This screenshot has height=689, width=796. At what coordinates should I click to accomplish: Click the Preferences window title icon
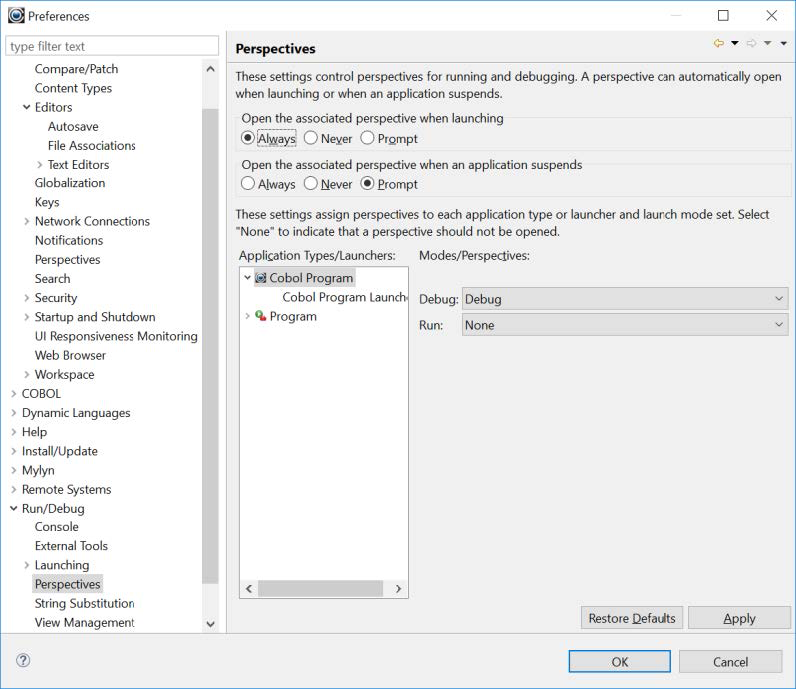(16, 16)
